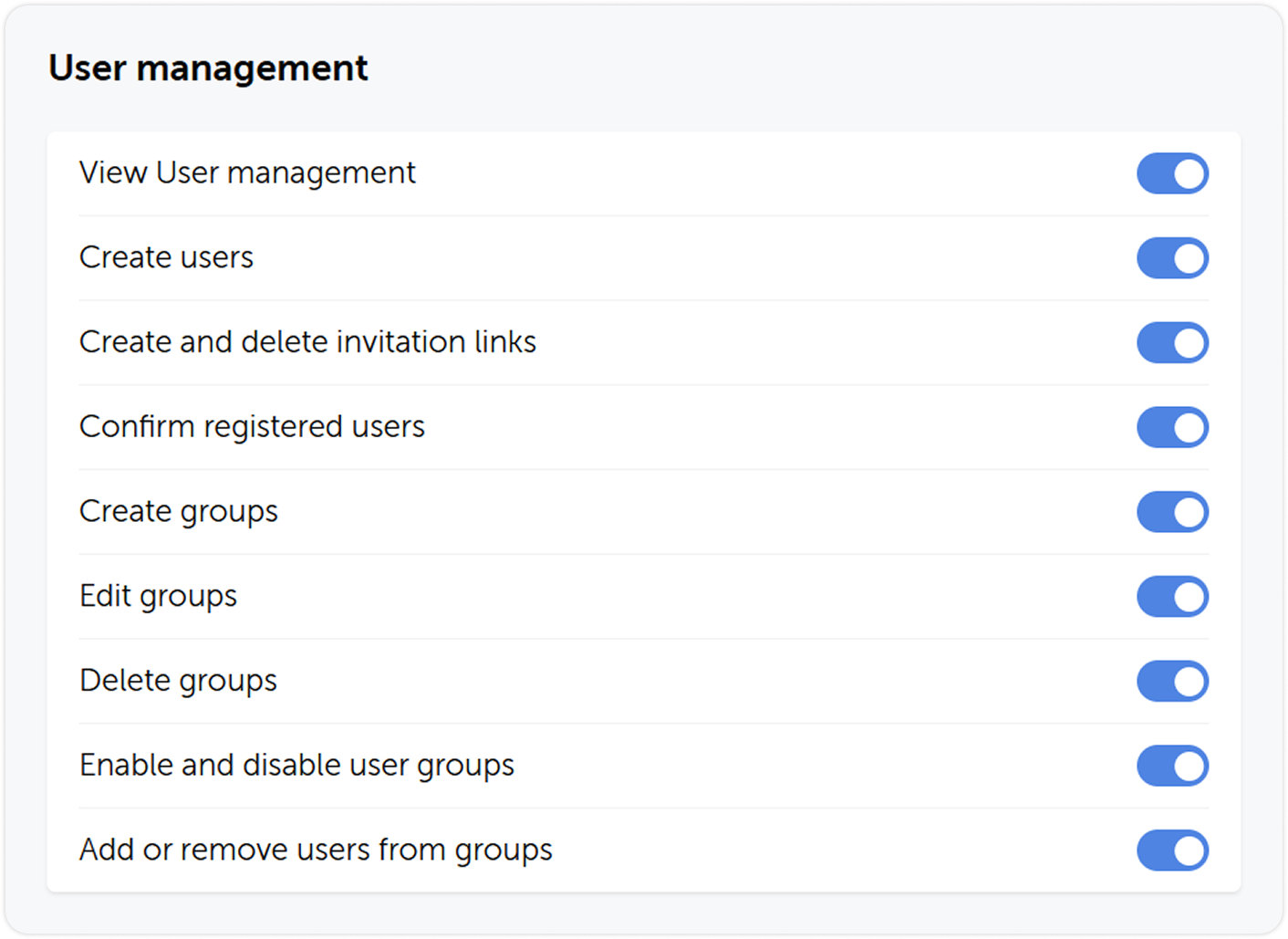
Task: Switch off the Create groups permission
Action: point(1173,512)
